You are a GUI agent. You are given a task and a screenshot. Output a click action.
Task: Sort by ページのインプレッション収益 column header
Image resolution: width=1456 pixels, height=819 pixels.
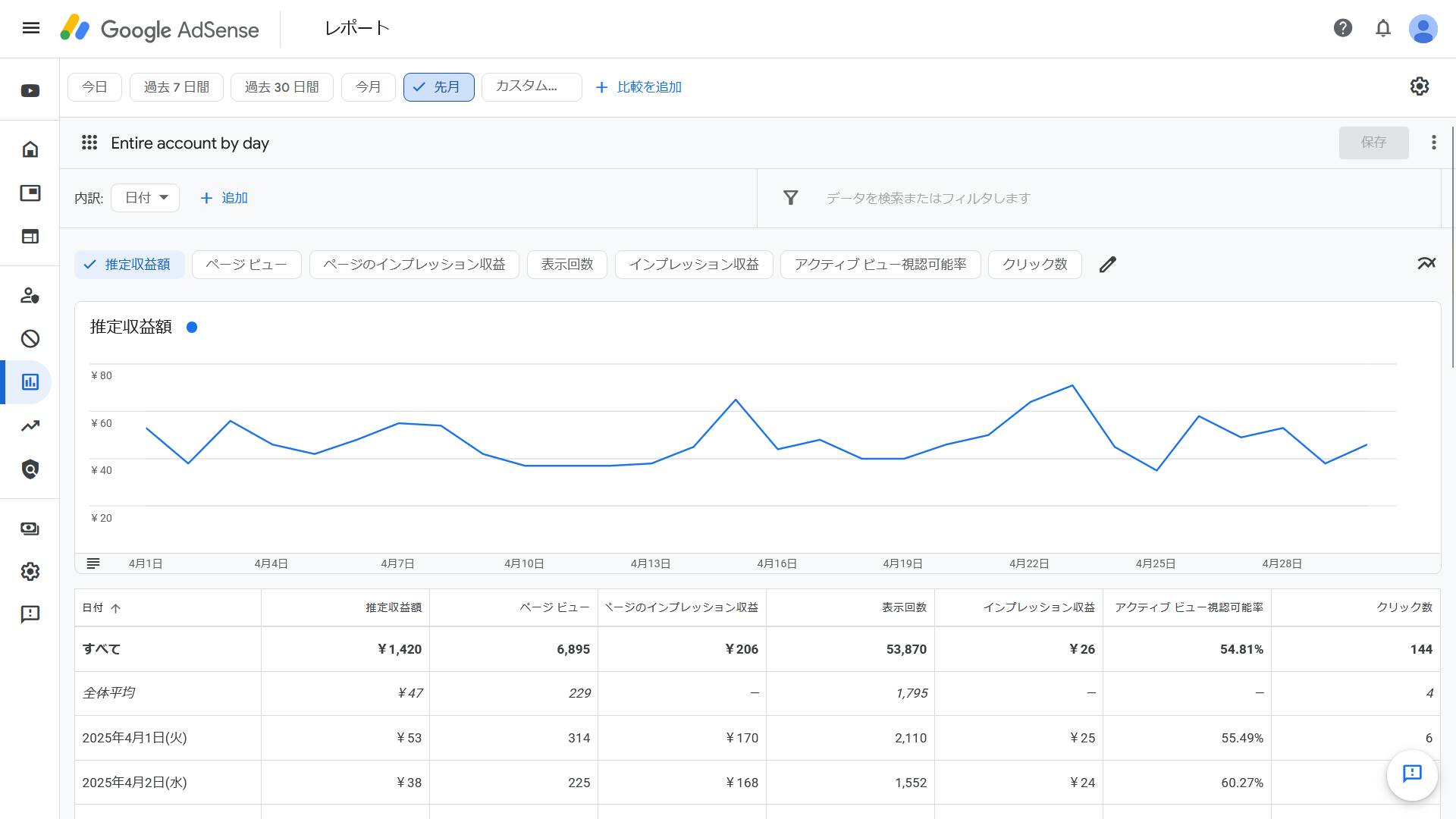point(682,608)
